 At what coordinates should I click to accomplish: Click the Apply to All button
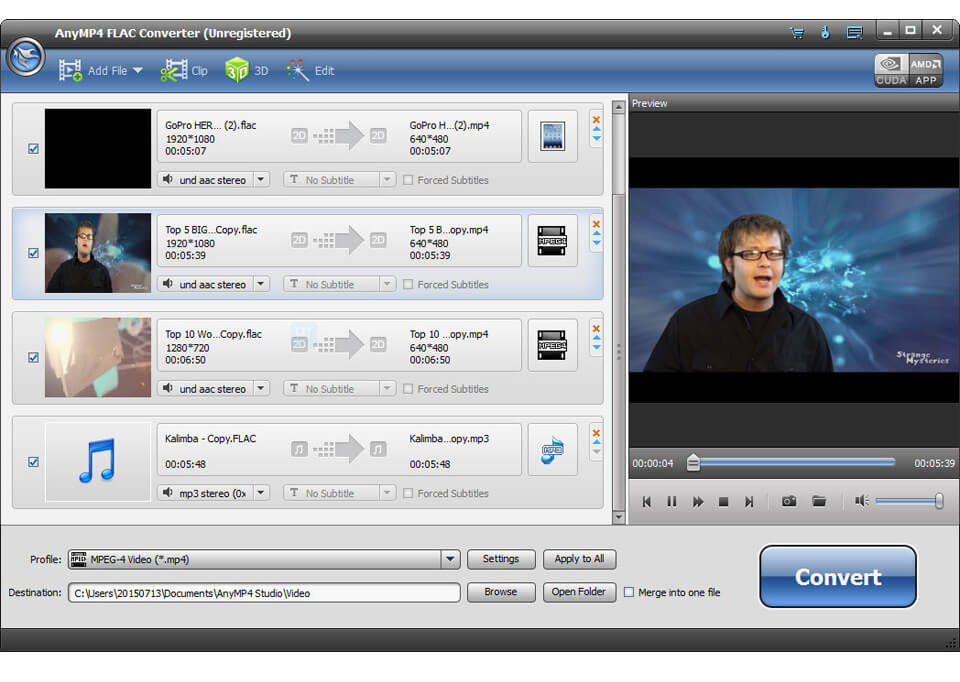coord(579,559)
